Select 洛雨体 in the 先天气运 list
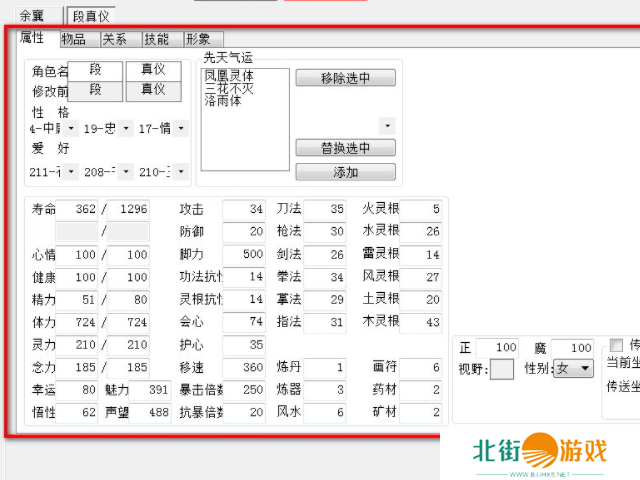 tap(223, 101)
